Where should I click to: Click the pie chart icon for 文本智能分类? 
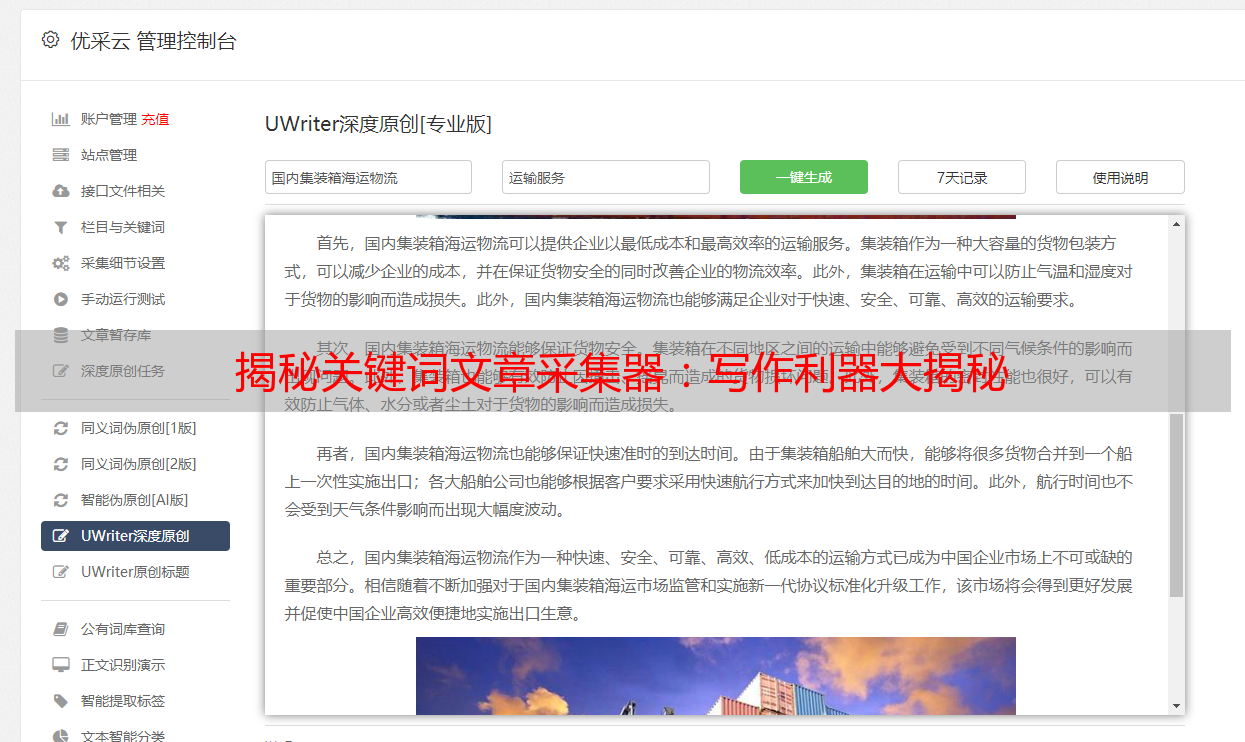[x=61, y=736]
